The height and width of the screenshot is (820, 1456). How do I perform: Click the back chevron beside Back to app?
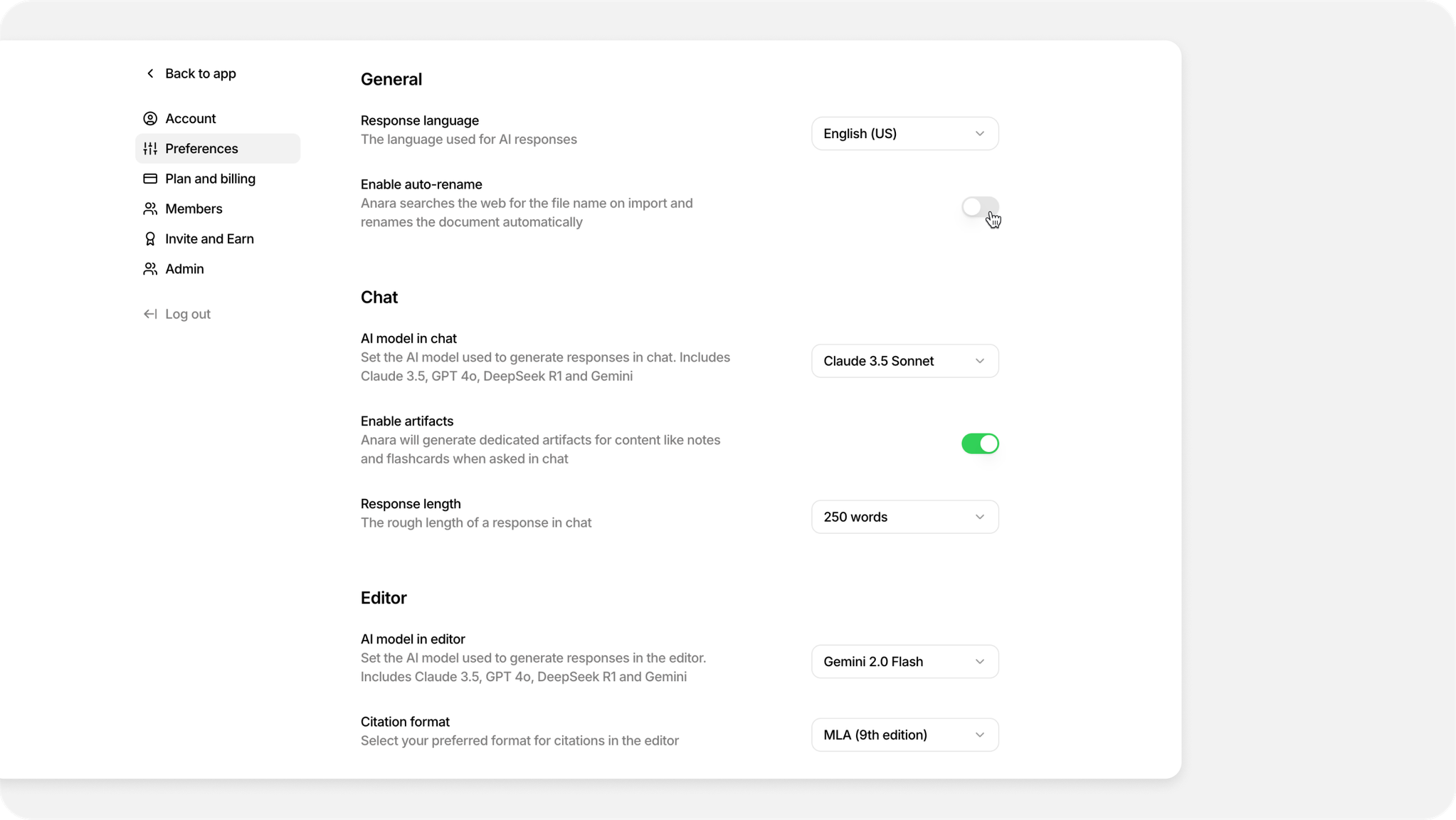[x=150, y=73]
